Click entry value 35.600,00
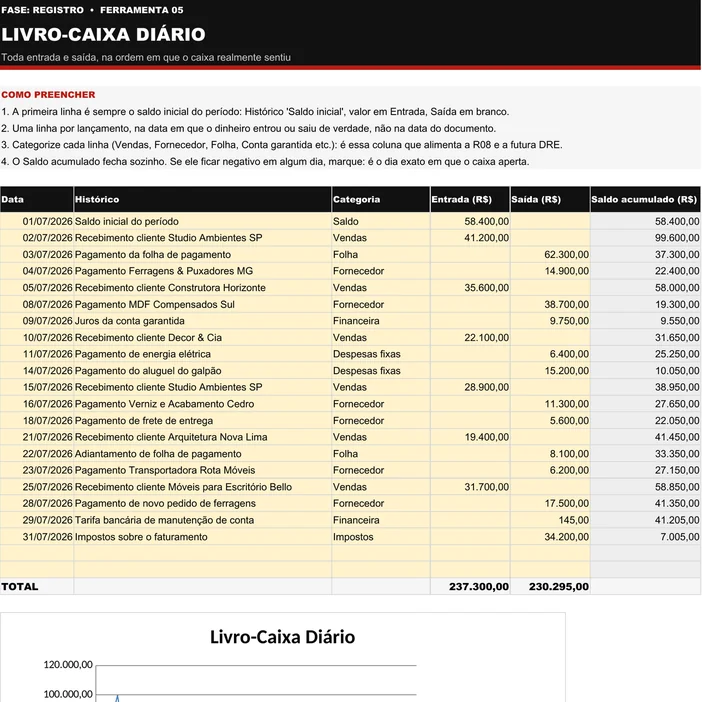Viewport: 702px width, 702px height. [x=470, y=287]
